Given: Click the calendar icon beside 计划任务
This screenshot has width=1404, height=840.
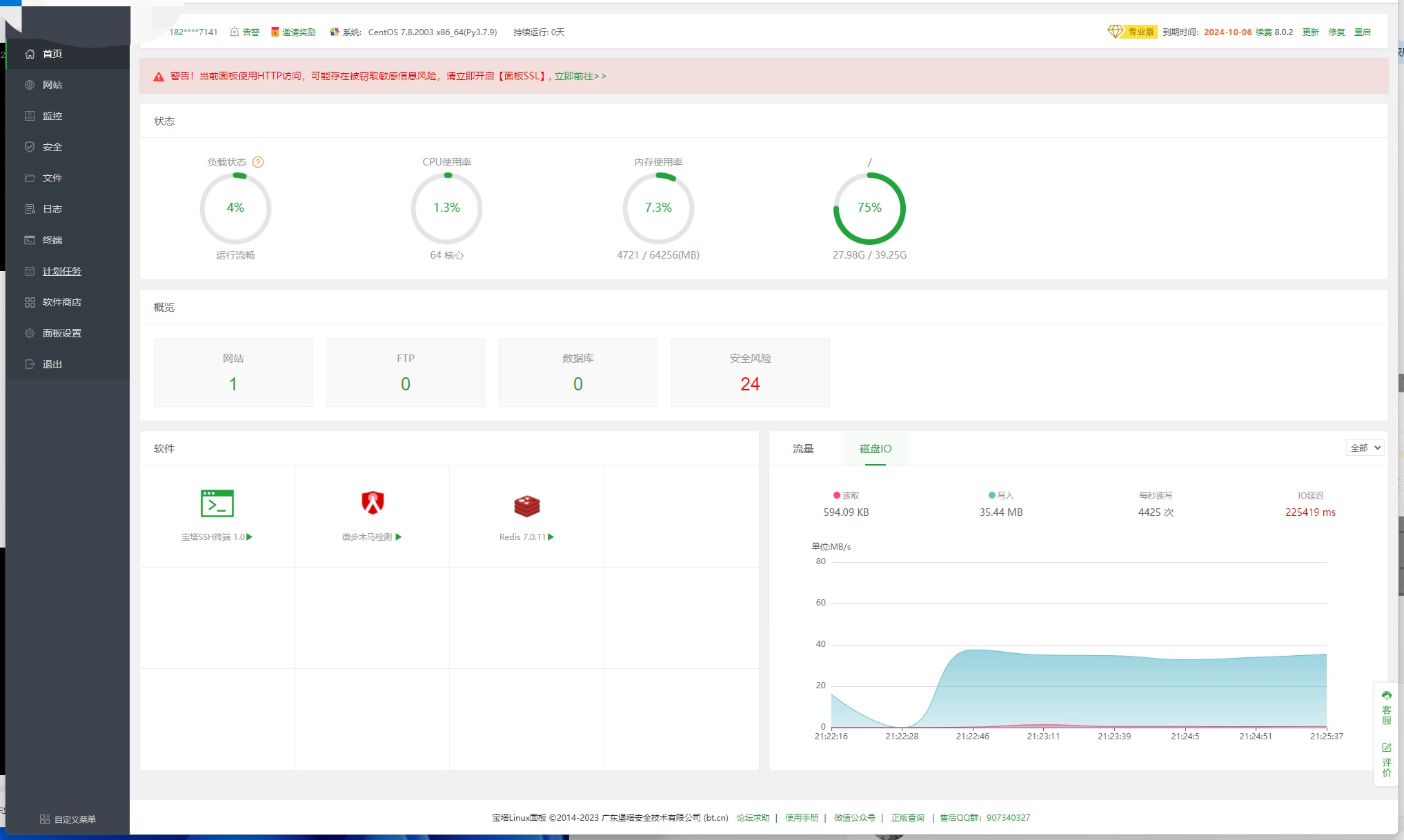Looking at the screenshot, I should tap(30, 271).
